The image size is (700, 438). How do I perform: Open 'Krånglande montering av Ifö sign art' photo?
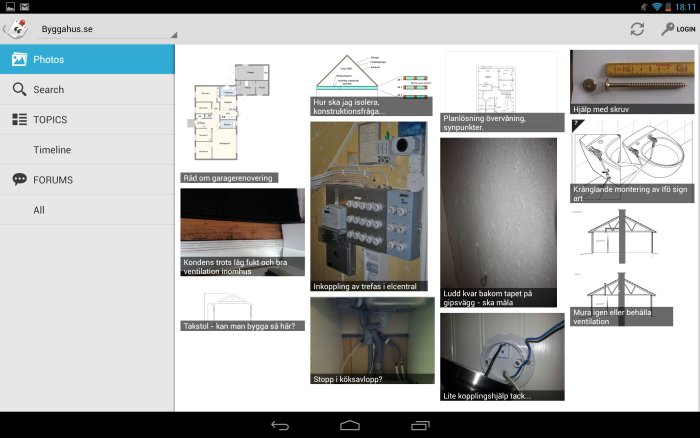[x=632, y=161]
